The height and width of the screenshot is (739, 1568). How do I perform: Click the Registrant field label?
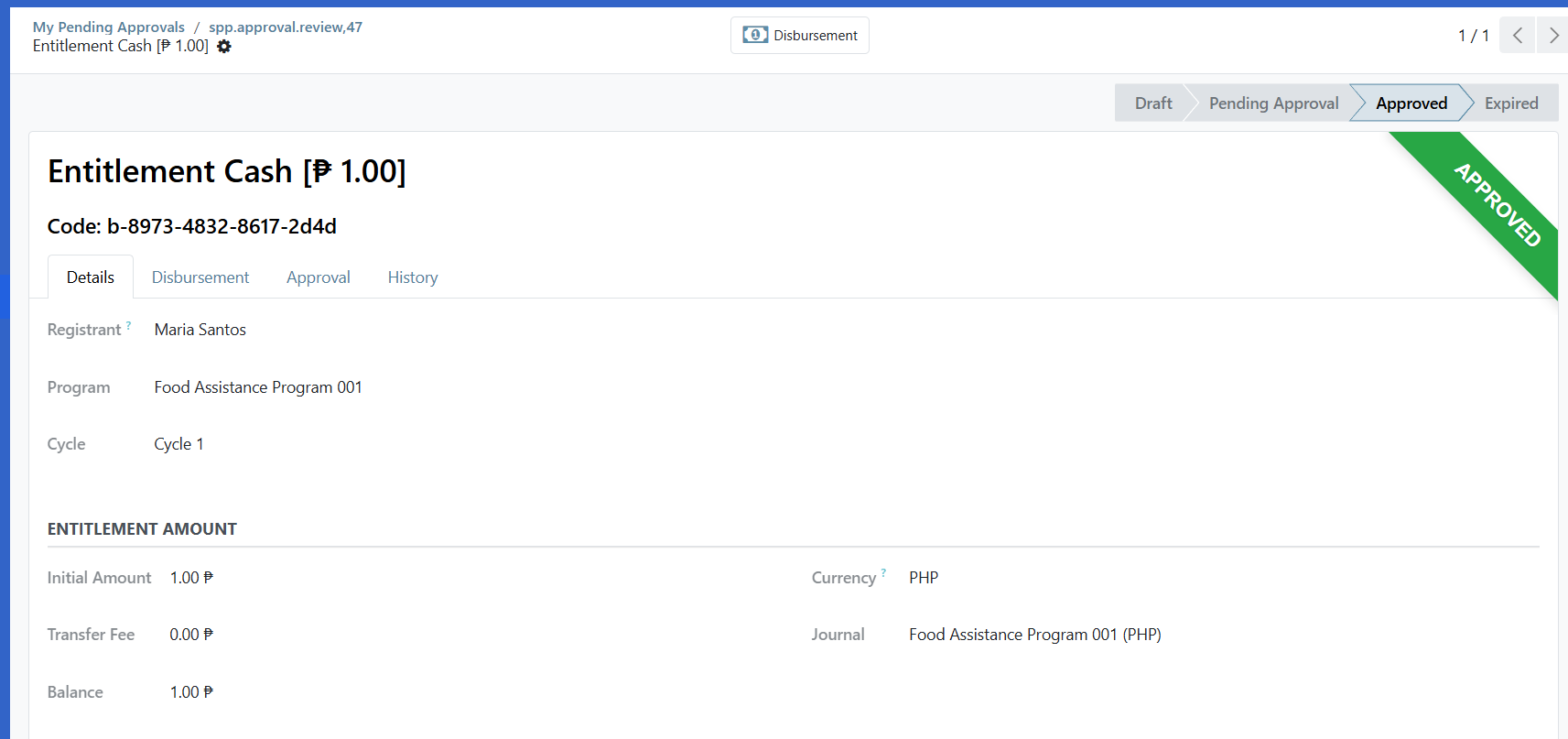click(84, 330)
